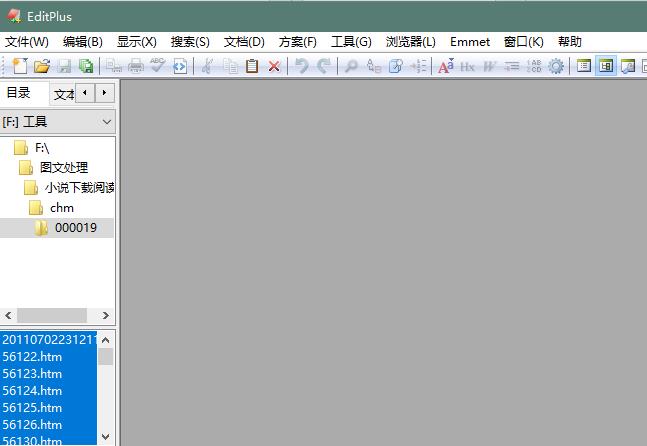Toggle the output window icon
This screenshot has height=446, width=647.
628,66
